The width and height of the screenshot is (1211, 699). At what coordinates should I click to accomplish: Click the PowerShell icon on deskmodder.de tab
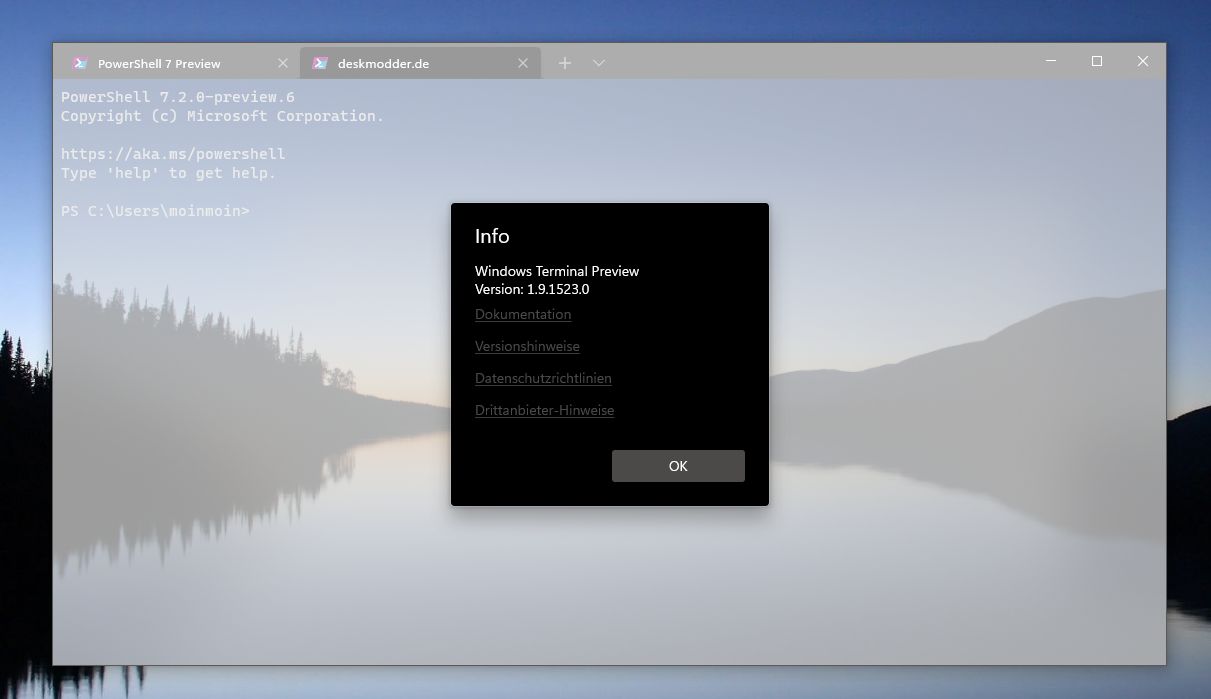320,63
